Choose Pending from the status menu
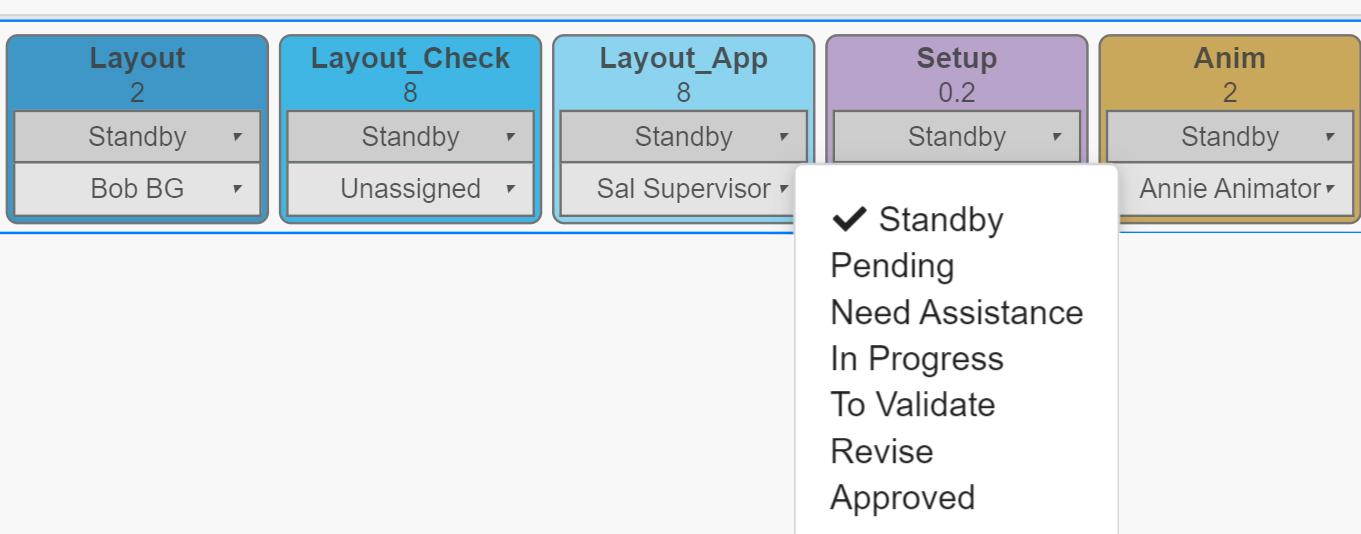 (x=892, y=266)
